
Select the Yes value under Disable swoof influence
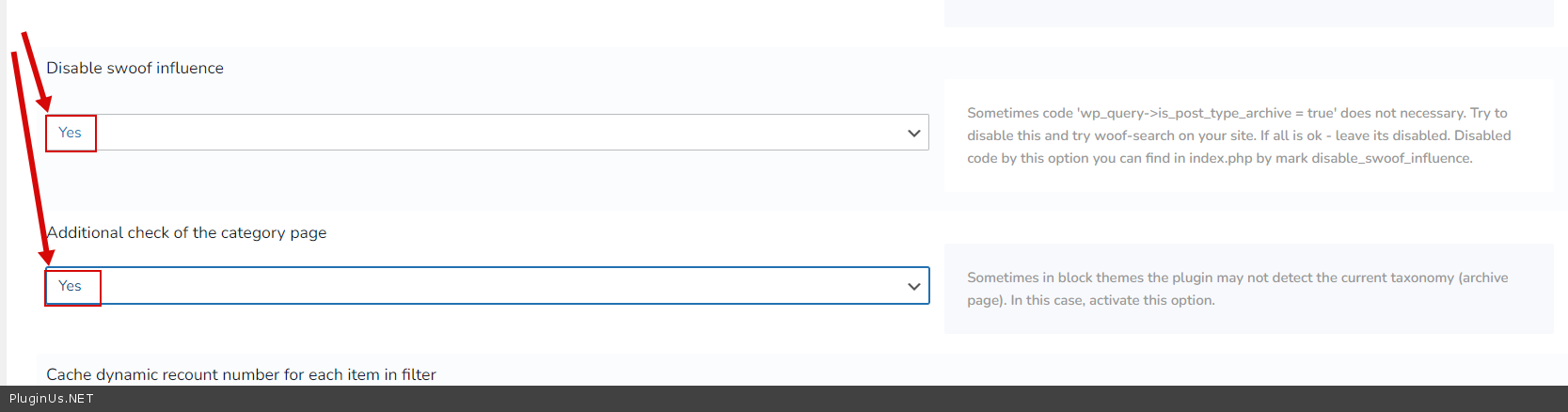click(71, 133)
